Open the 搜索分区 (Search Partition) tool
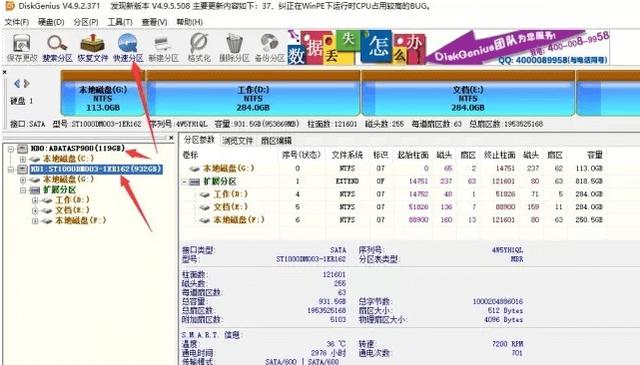 pos(57,48)
